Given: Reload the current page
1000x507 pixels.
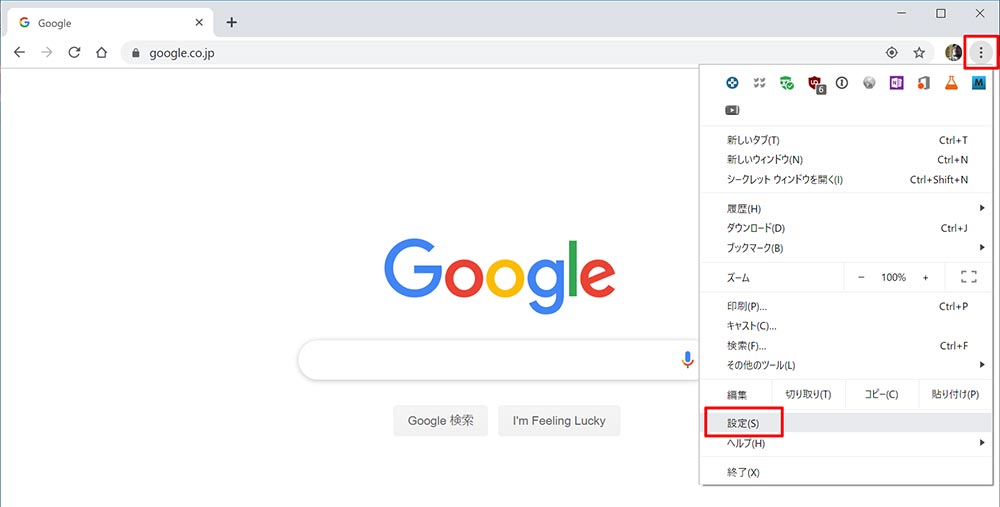Looking at the screenshot, I should 74,53.
